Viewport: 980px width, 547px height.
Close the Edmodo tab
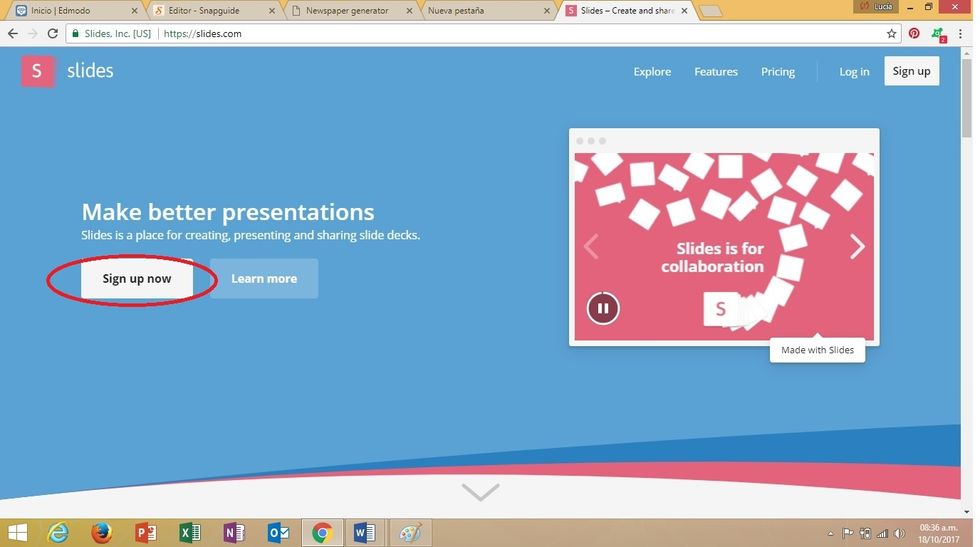point(134,11)
